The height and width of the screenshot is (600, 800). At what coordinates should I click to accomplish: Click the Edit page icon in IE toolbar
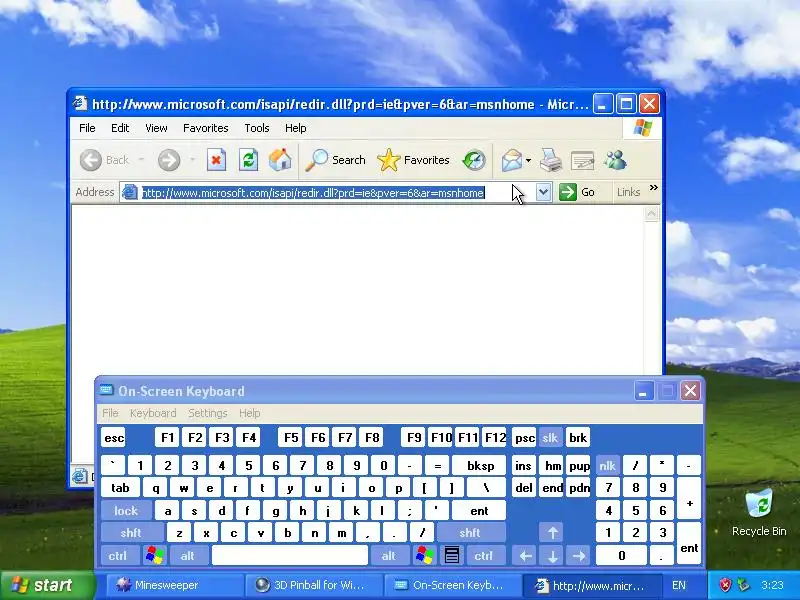point(582,160)
